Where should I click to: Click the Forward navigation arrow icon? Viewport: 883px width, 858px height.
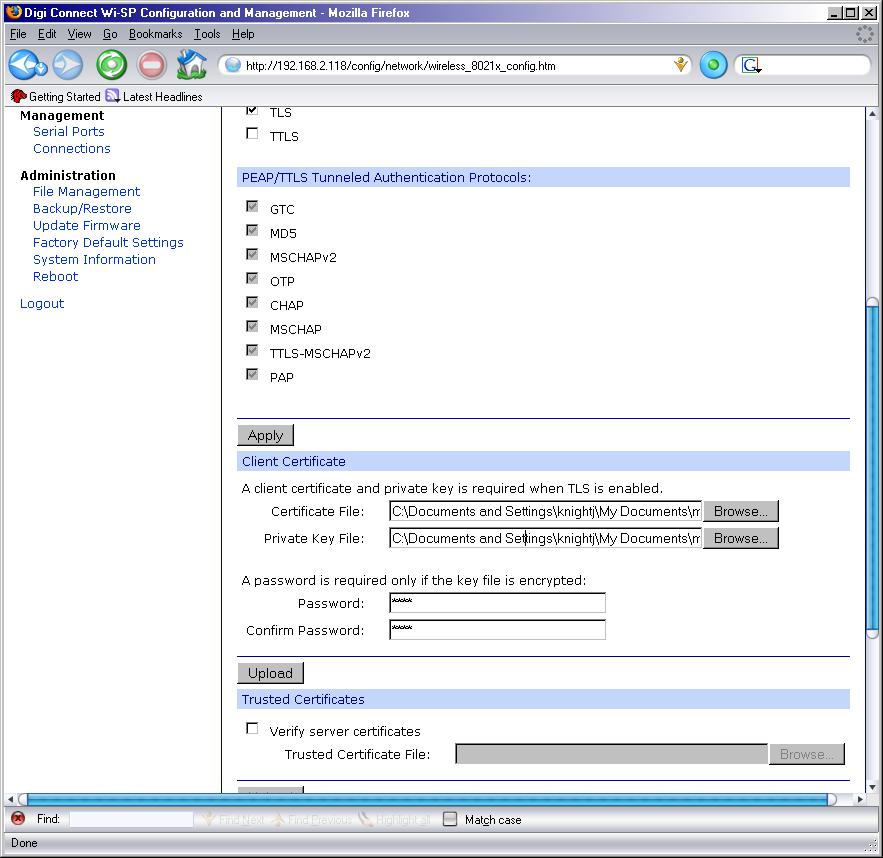tap(68, 66)
